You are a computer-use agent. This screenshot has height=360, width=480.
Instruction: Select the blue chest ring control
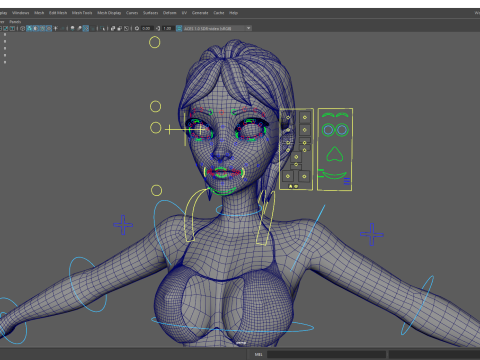232,325
